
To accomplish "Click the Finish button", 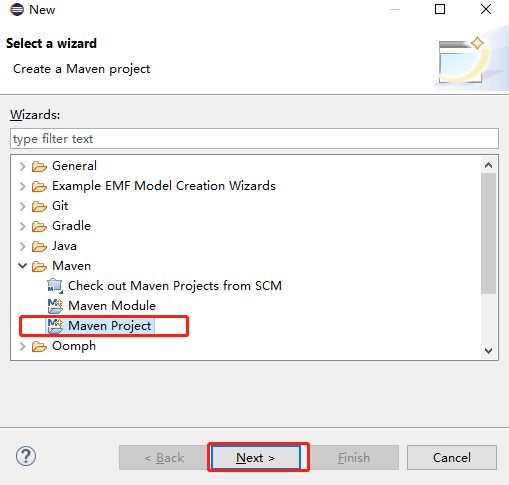I will (x=354, y=457).
